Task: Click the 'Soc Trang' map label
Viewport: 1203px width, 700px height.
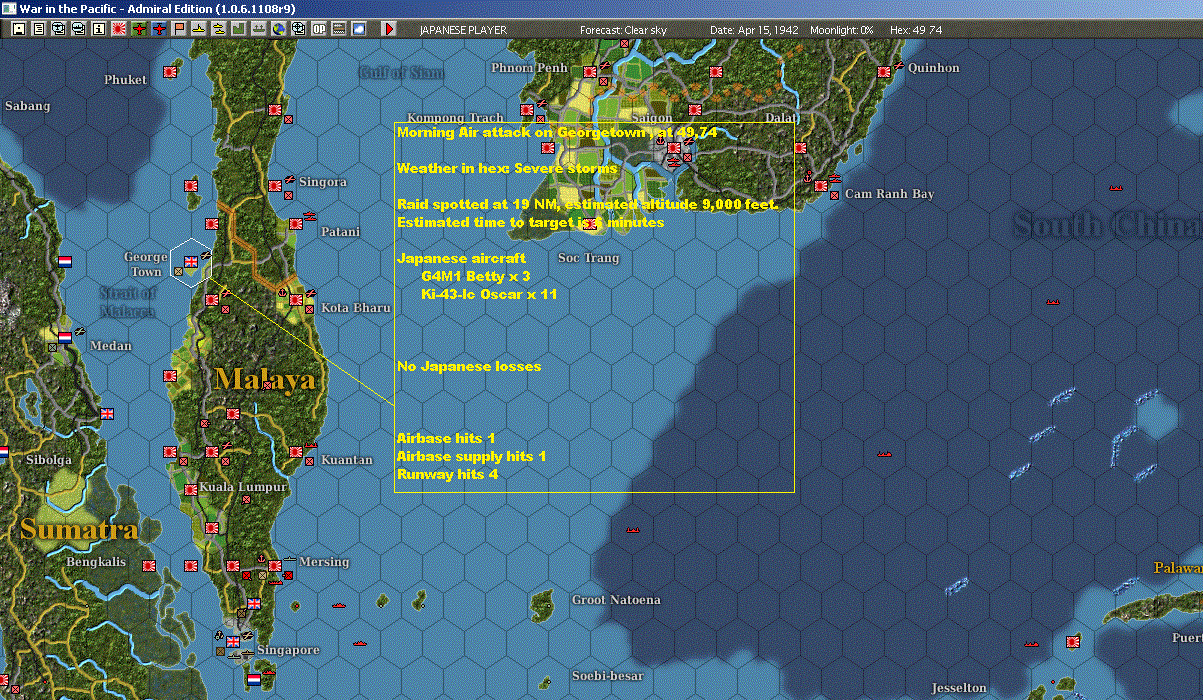Action: (x=588, y=258)
